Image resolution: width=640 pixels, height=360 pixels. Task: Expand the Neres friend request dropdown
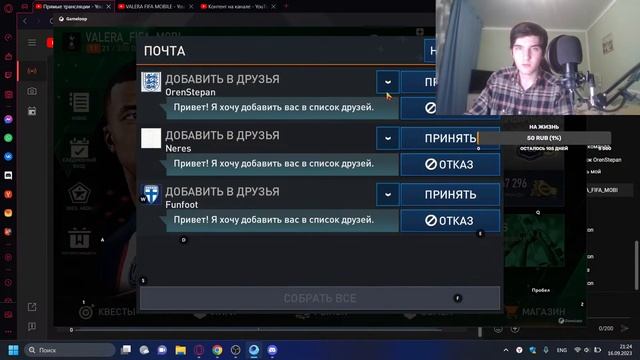(x=387, y=138)
